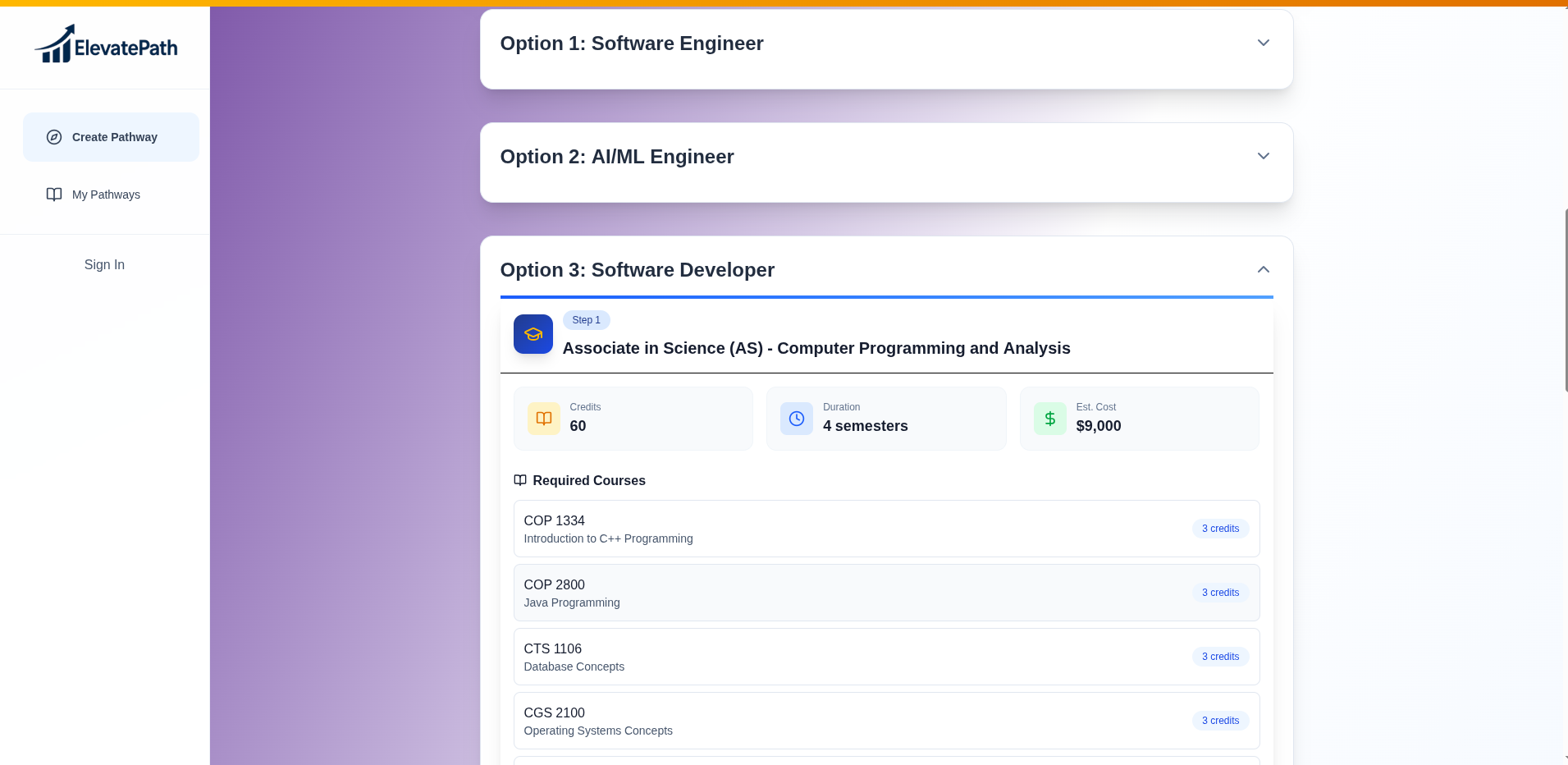1568x765 pixels.
Task: Click the 3 credits badge for CGS 2100
Action: [1220, 721]
